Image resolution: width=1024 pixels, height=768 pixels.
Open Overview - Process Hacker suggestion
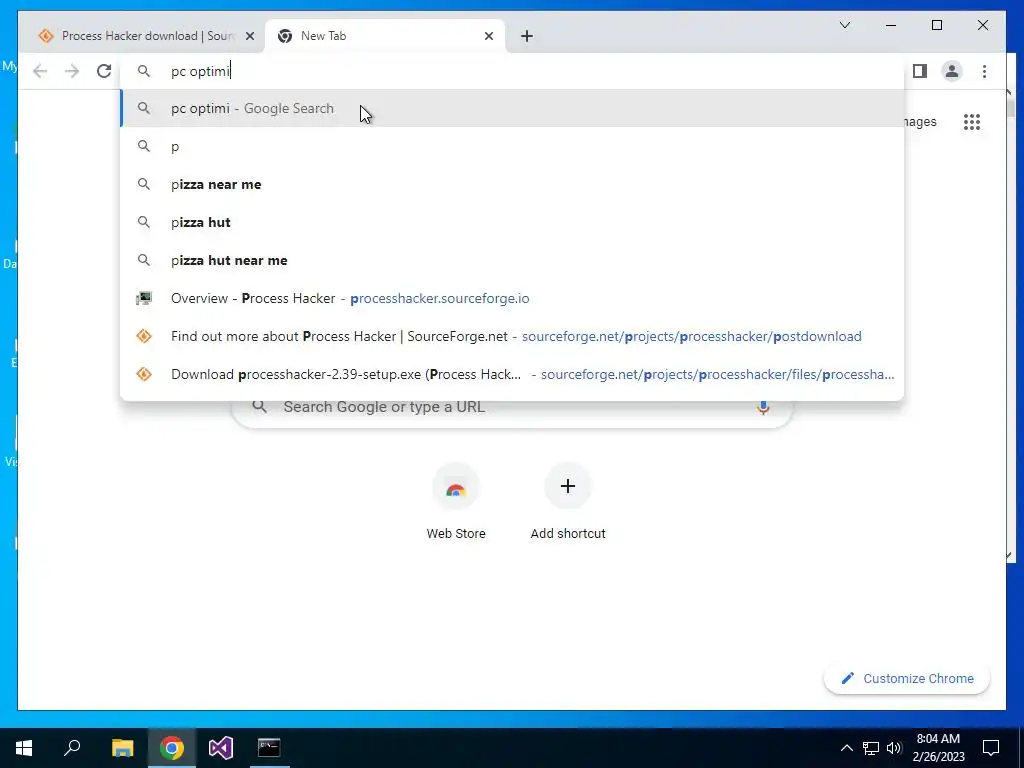(512, 298)
